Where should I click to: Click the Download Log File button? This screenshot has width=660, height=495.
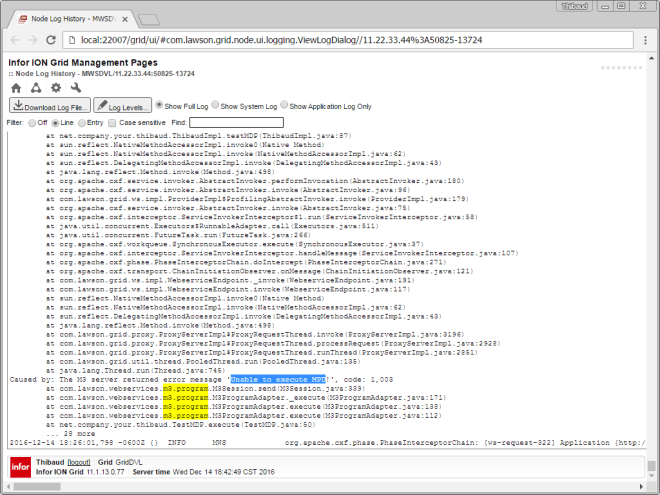(50, 106)
